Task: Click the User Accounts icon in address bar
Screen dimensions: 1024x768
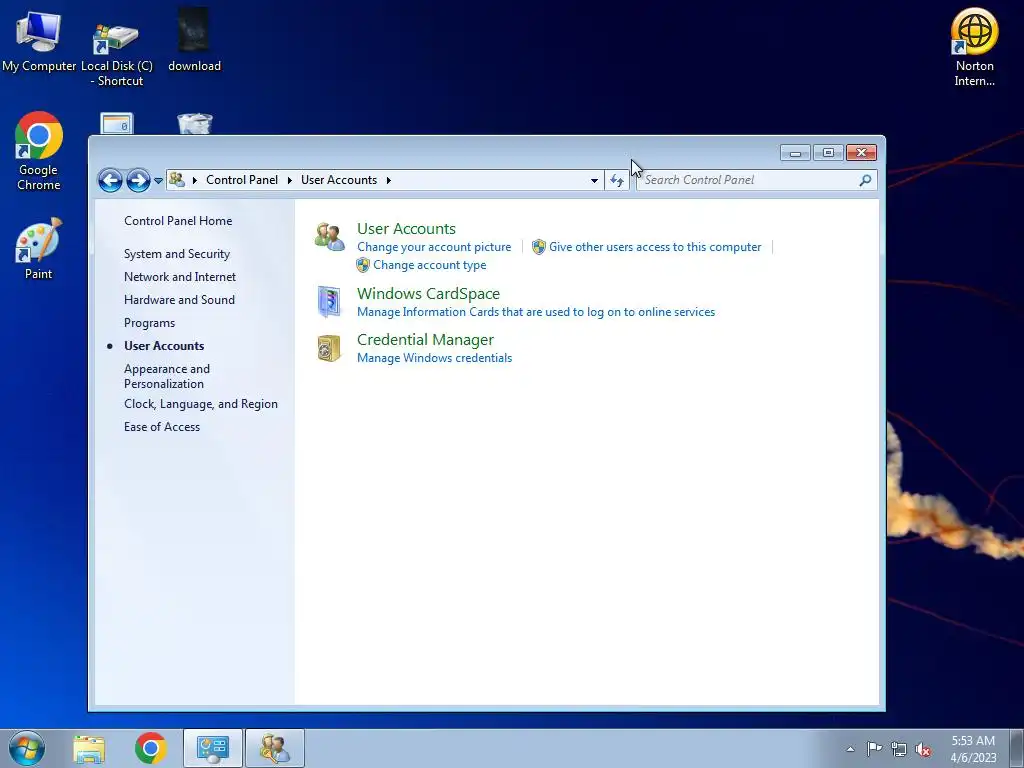Action: tap(177, 180)
